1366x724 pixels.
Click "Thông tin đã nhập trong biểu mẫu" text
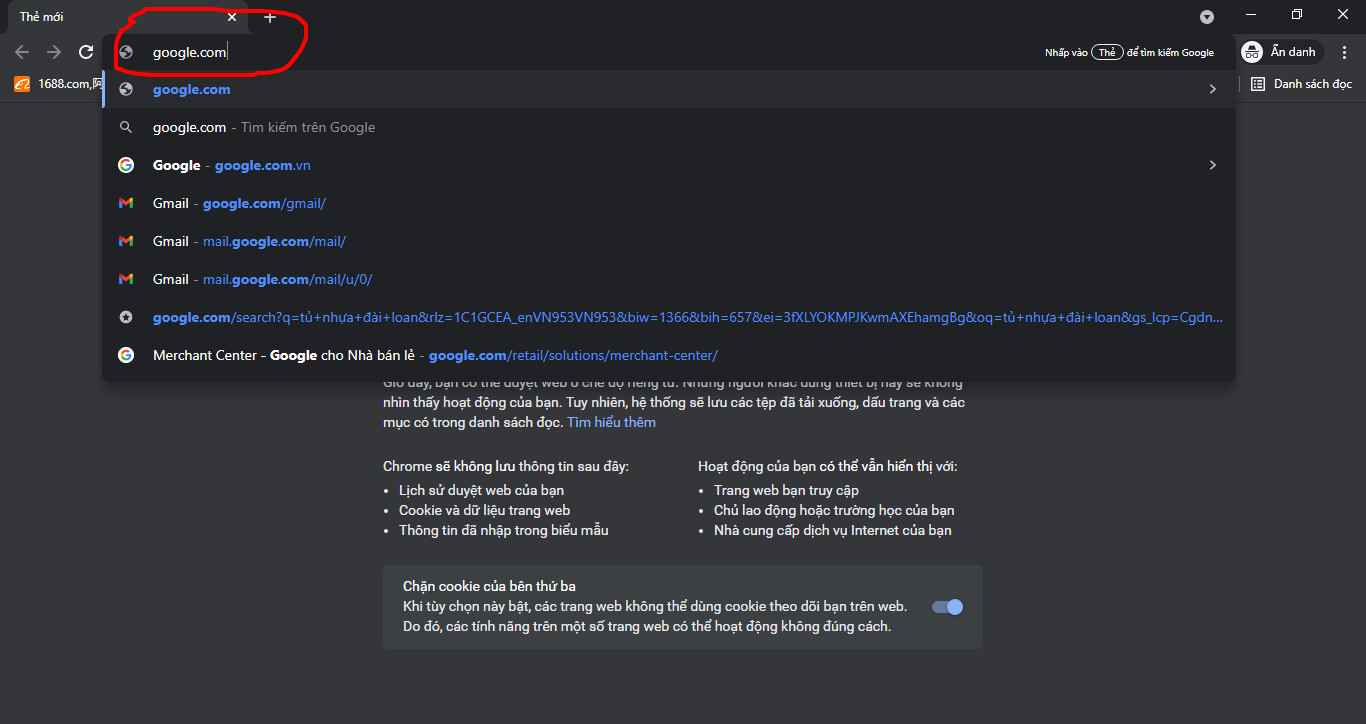tap(504, 530)
